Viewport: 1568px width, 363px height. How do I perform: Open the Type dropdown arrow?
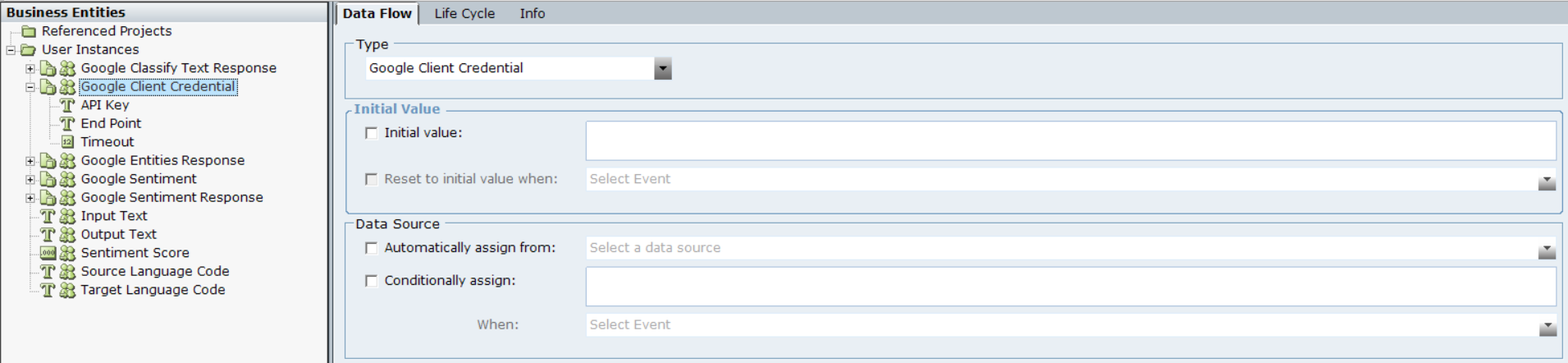(663, 69)
